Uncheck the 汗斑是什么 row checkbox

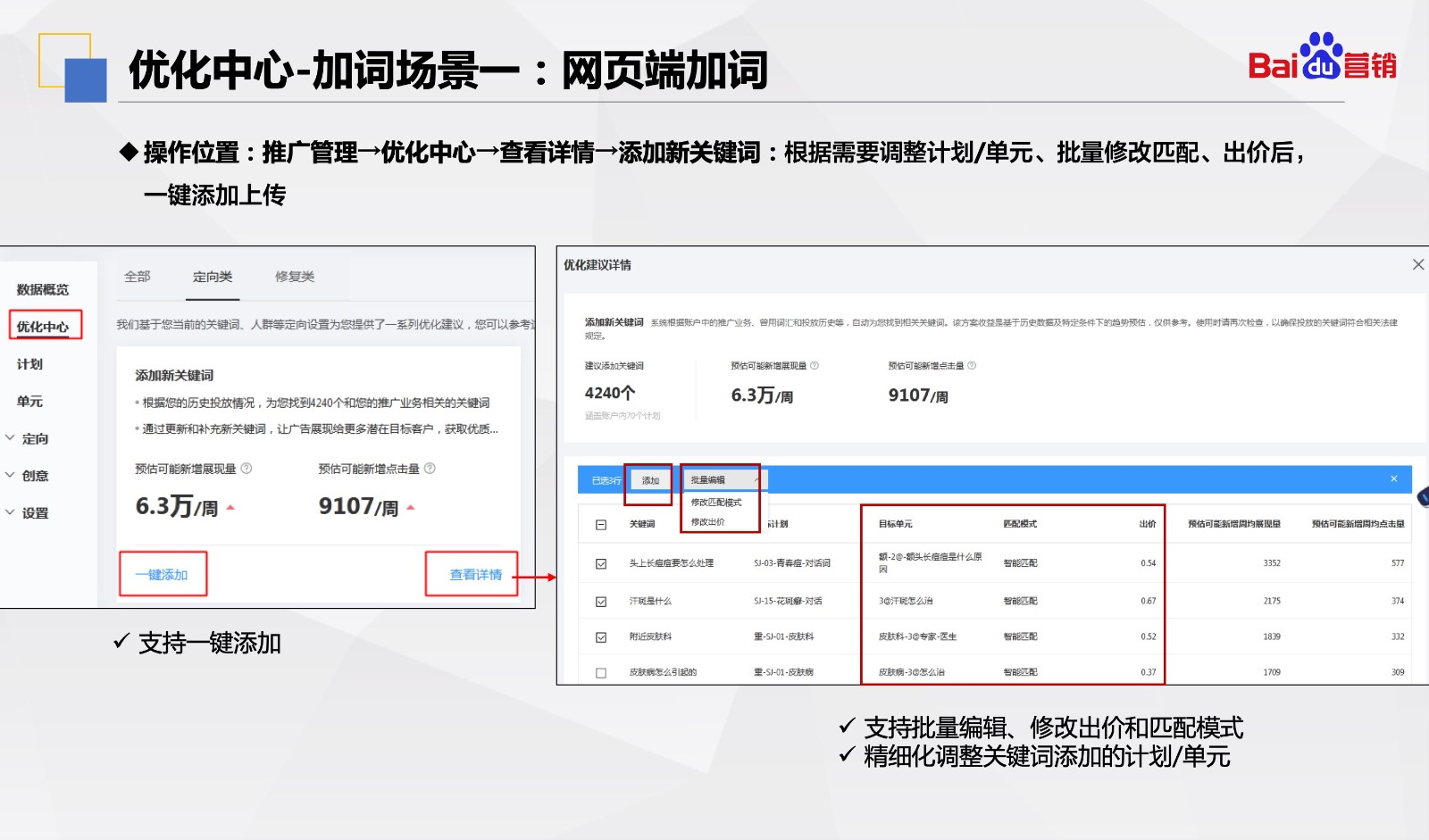click(601, 602)
